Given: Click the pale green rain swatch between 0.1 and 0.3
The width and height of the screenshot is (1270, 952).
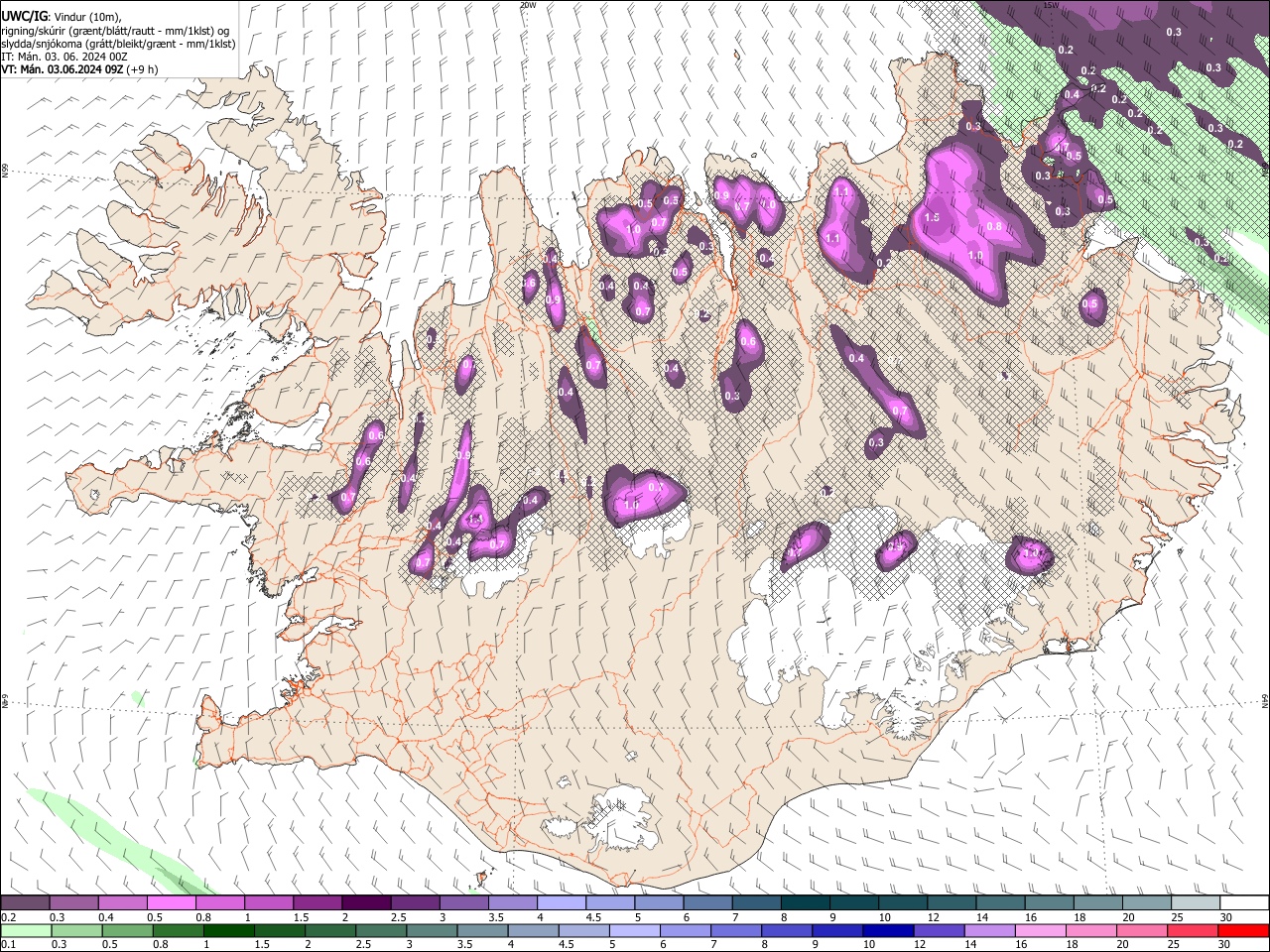Looking at the screenshot, I should 26,930.
